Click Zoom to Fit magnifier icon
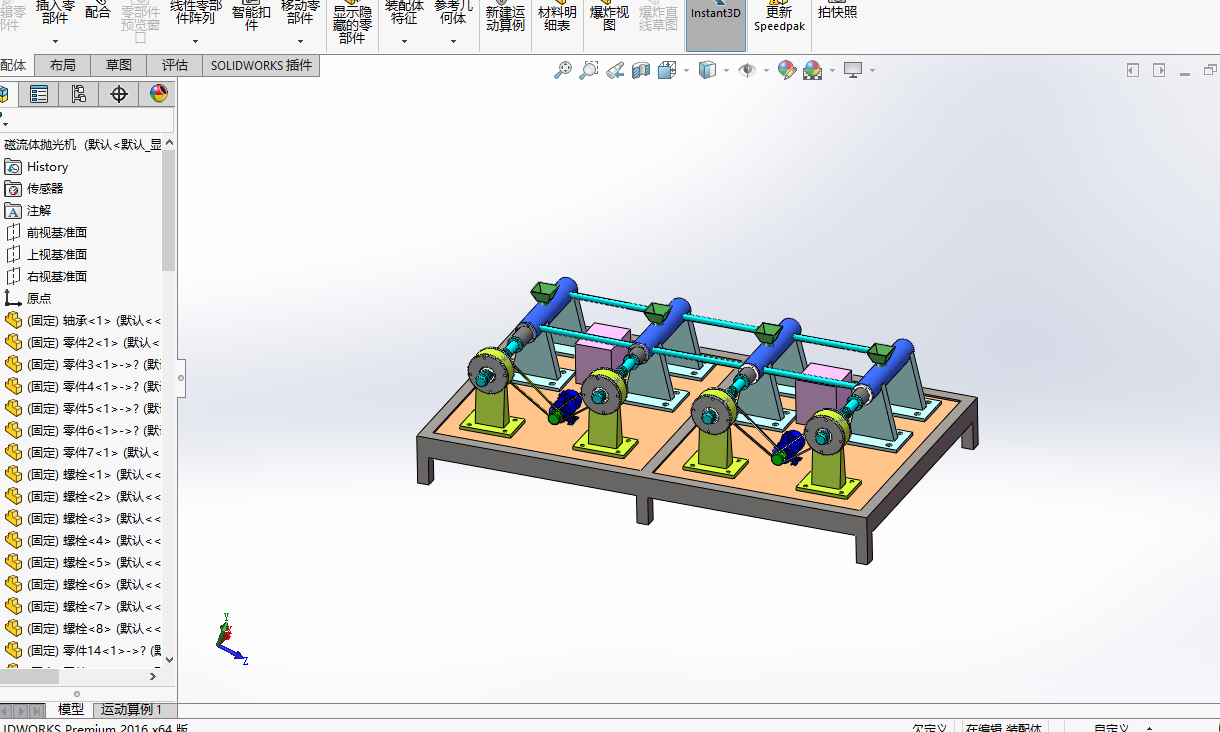Screen dimensions: 1220x732 click(x=563, y=70)
